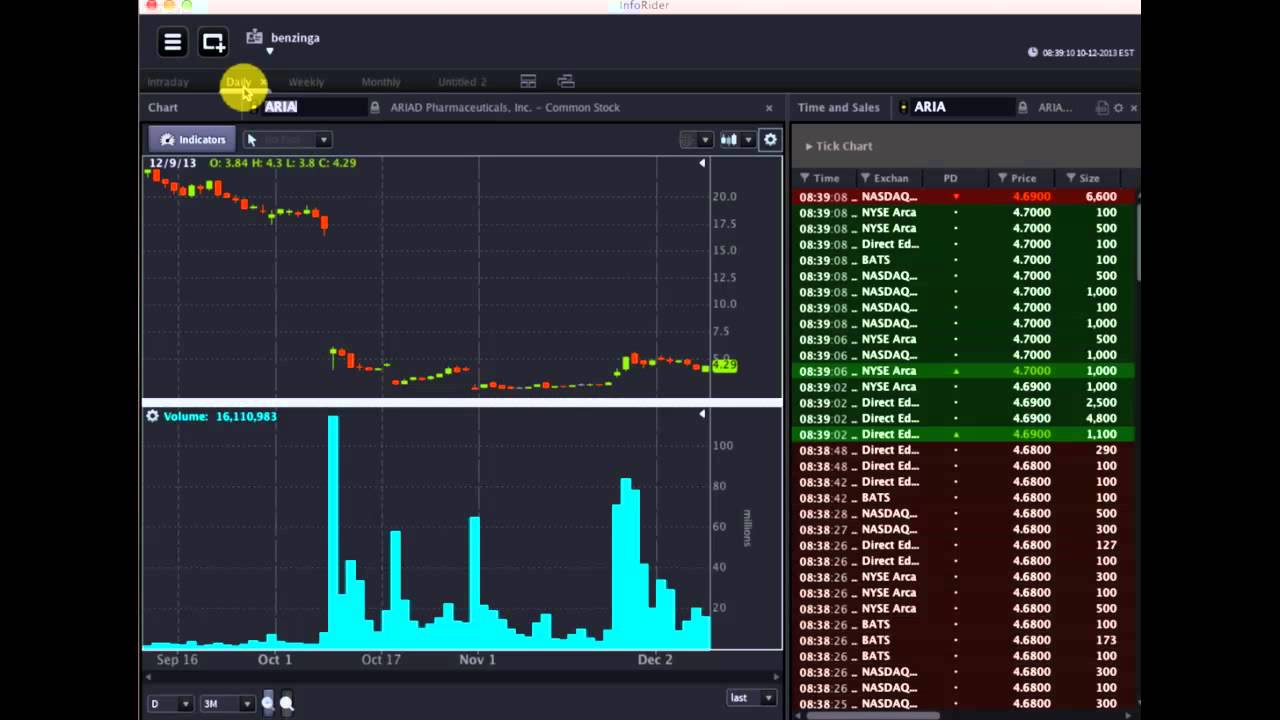This screenshot has height=720, width=1280.
Task: Open the candlestick chart type dropdown
Action: [x=737, y=140]
